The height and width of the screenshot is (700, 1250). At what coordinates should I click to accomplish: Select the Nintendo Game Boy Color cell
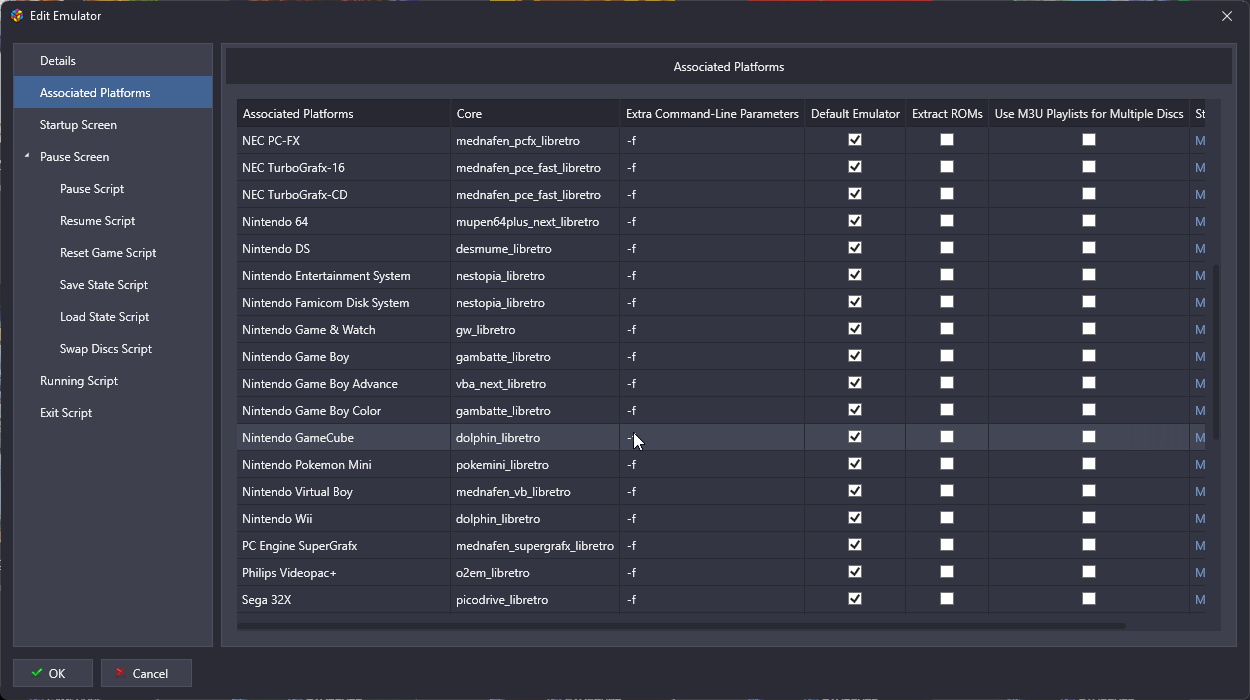pos(344,411)
